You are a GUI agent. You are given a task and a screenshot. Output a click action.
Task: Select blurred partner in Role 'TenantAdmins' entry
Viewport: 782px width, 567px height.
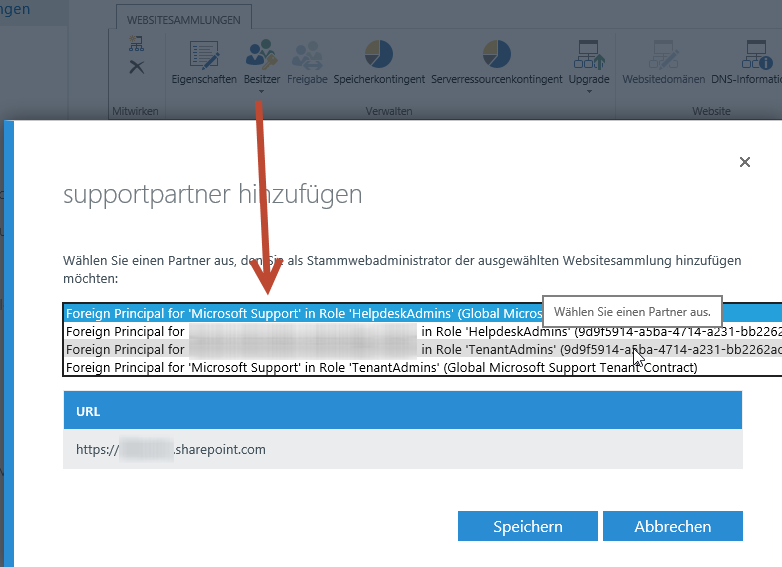click(x=423, y=349)
